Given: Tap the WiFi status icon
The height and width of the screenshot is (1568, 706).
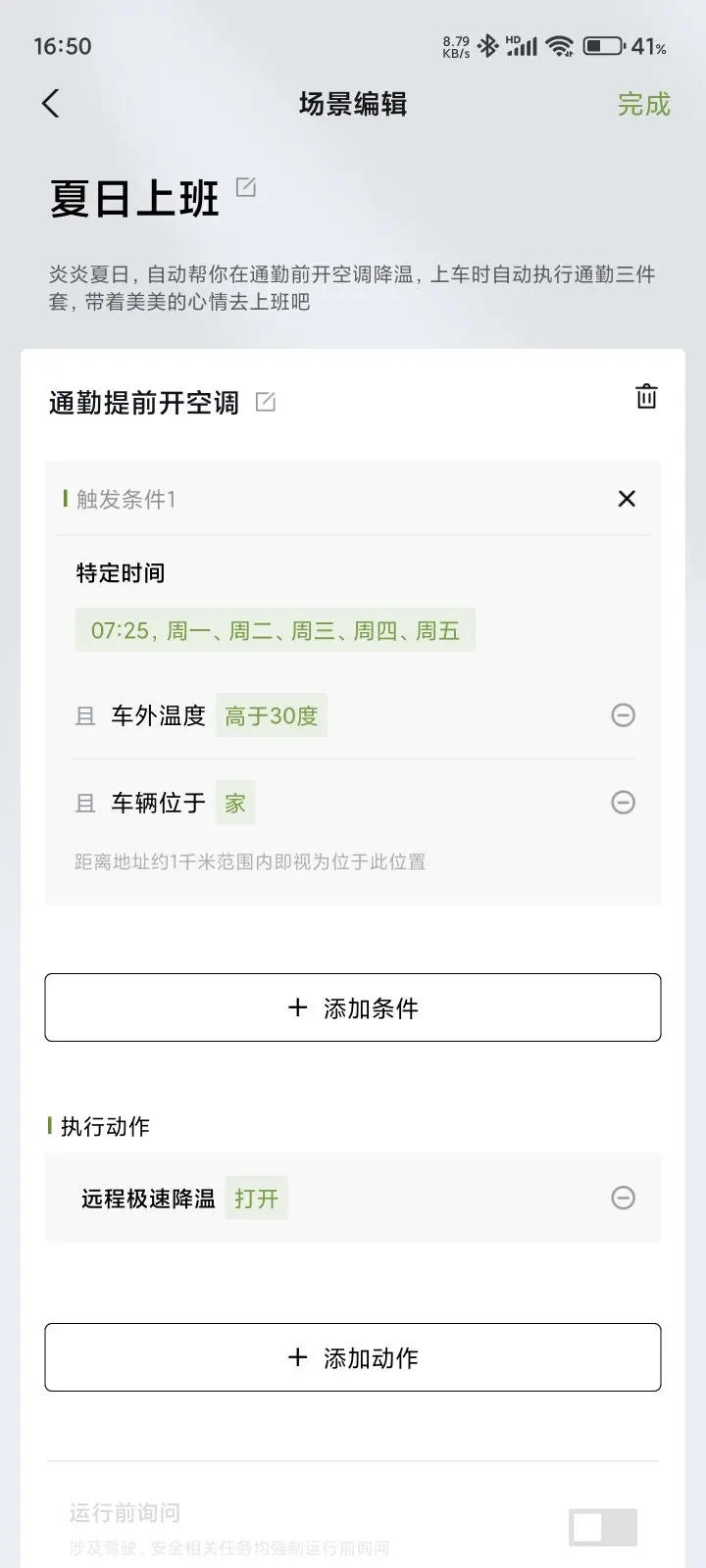Looking at the screenshot, I should 560,46.
